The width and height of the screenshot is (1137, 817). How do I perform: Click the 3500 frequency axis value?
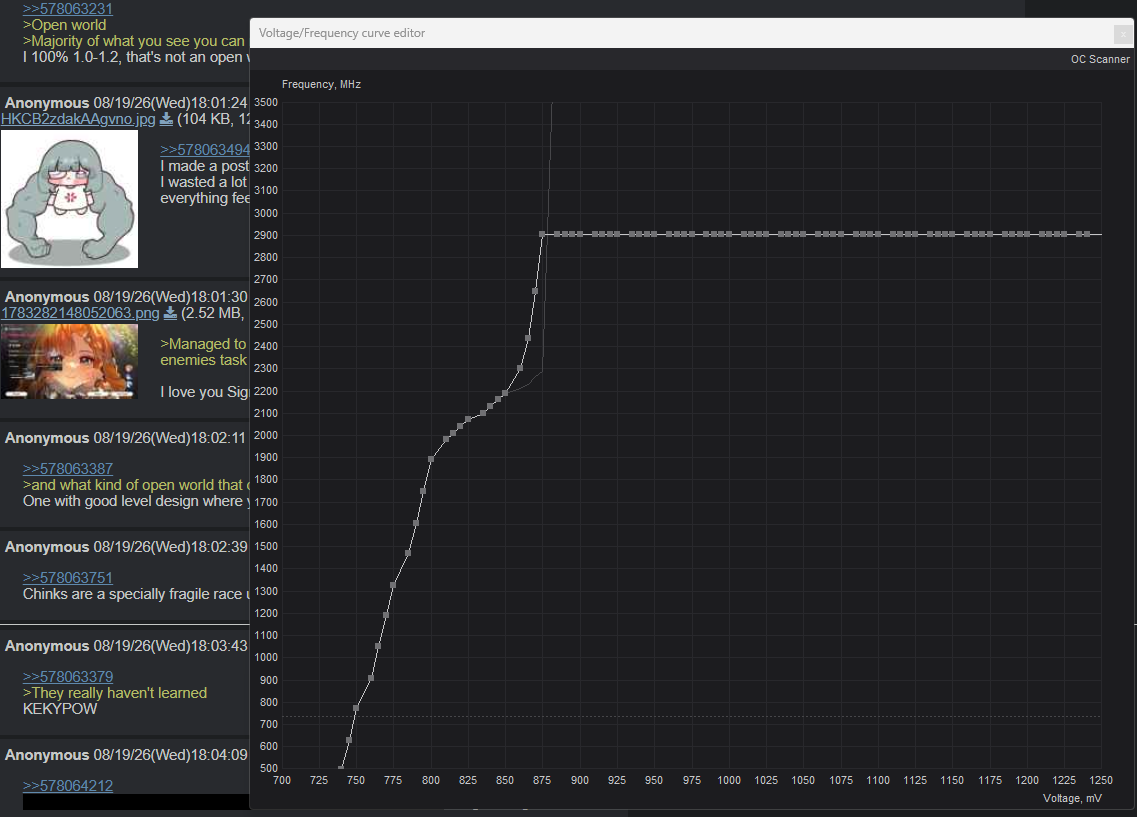[265, 102]
